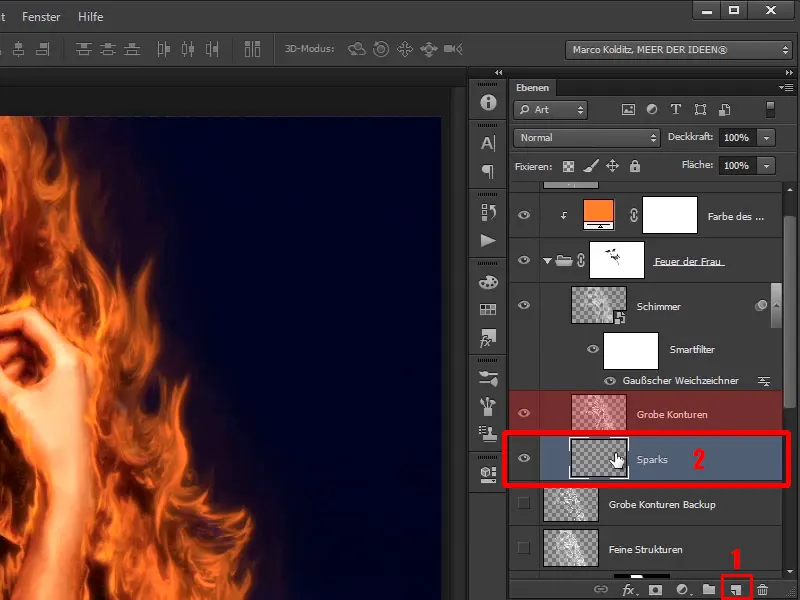Select the 3D camera zoom icon
The width and height of the screenshot is (800, 600).
pos(453,49)
